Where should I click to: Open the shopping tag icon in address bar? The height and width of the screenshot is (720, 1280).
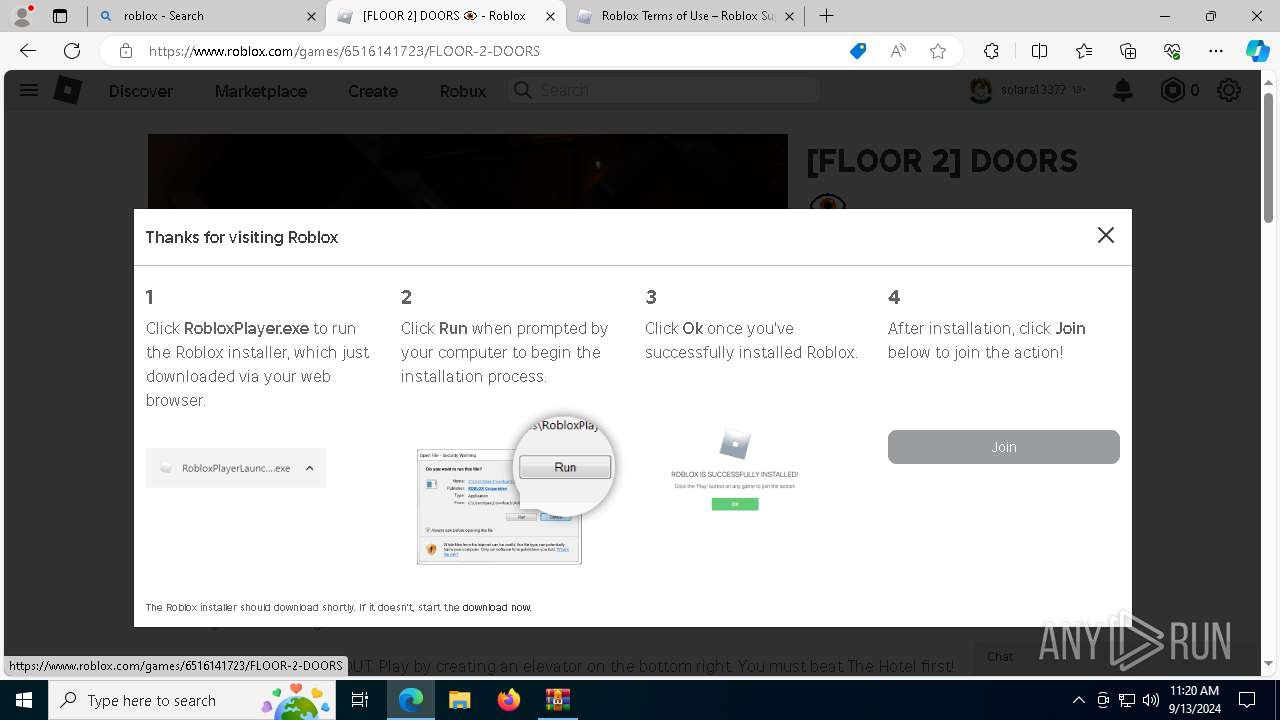tap(858, 51)
